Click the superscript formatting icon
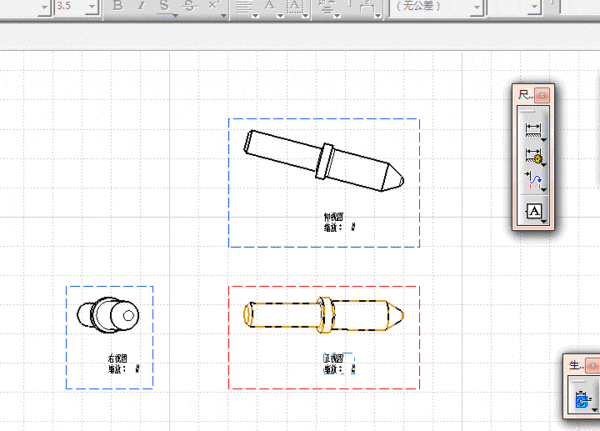 (212, 6)
